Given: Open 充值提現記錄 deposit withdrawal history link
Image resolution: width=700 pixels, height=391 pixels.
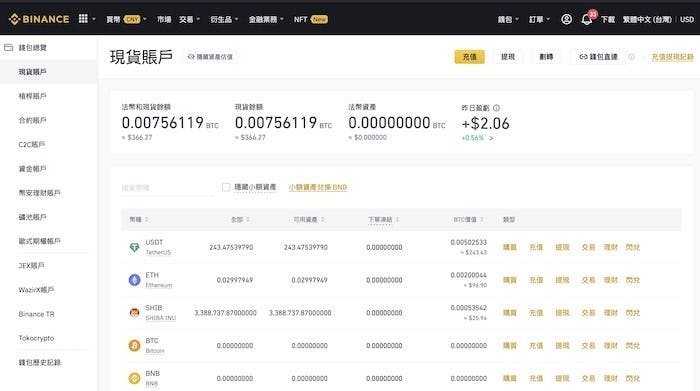Looking at the screenshot, I should pos(673,57).
